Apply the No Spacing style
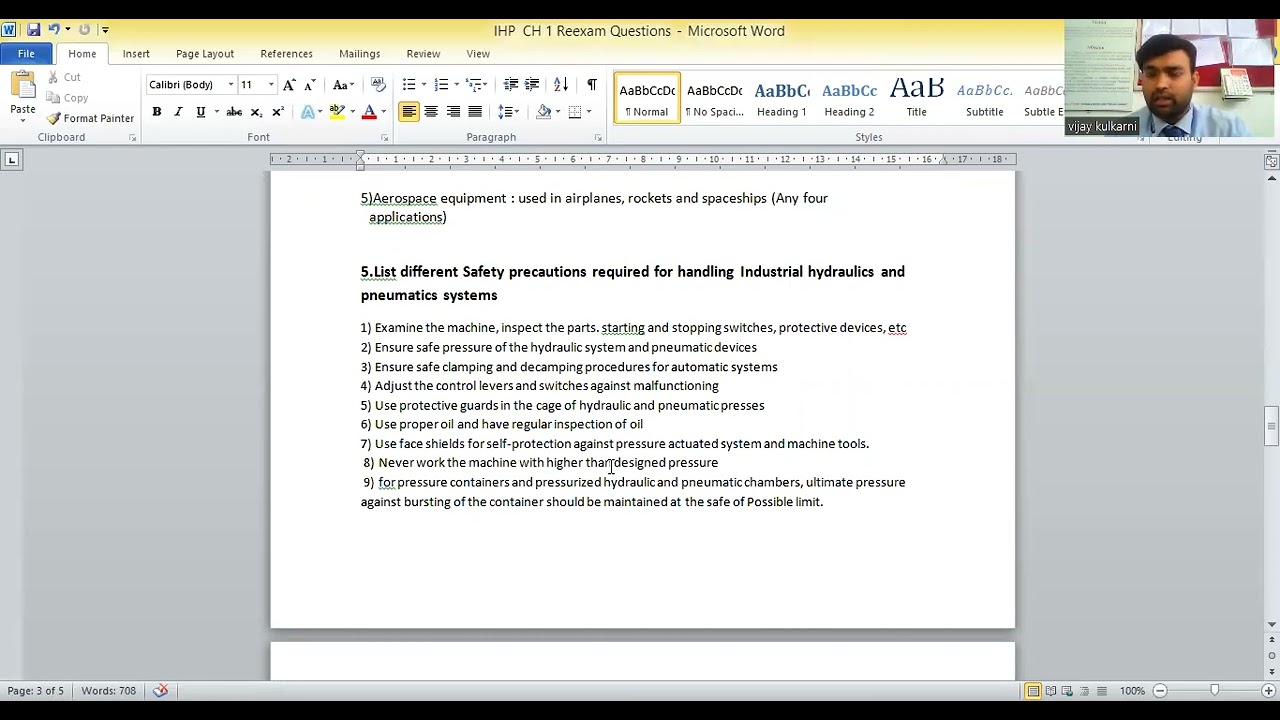 pyautogui.click(x=715, y=98)
